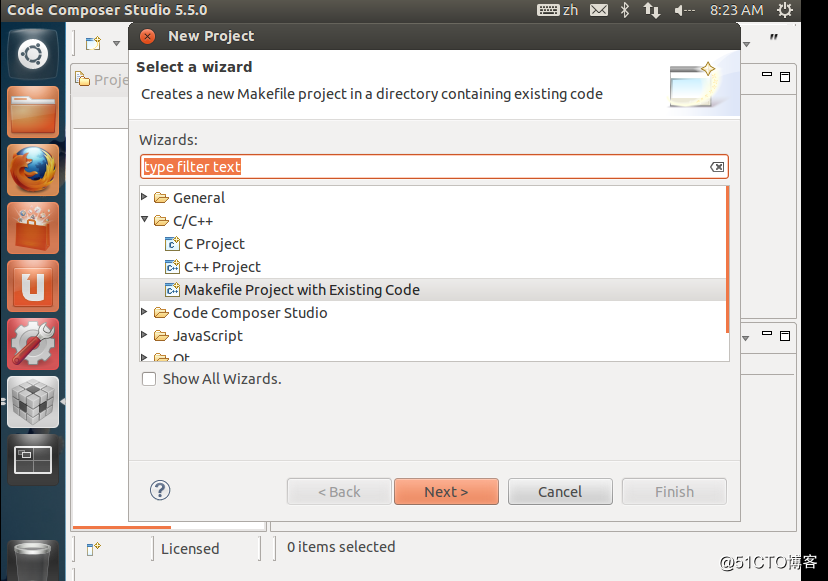Open the system session gear menu
The height and width of the screenshot is (581, 828).
pos(785,10)
